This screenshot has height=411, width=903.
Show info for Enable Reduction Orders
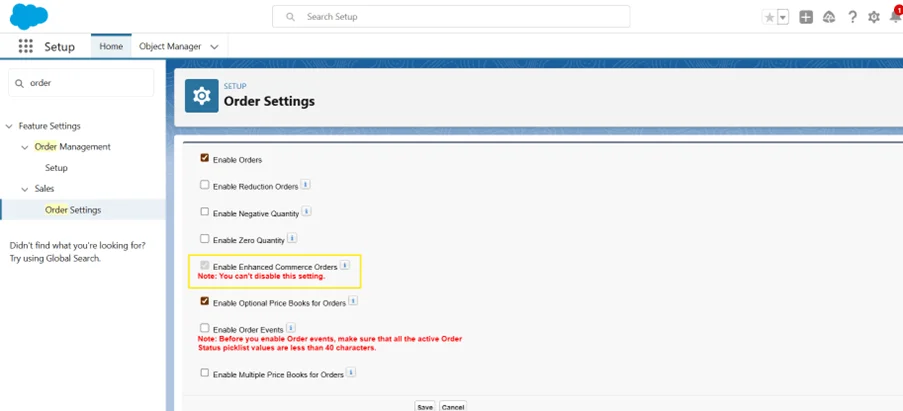pos(306,185)
